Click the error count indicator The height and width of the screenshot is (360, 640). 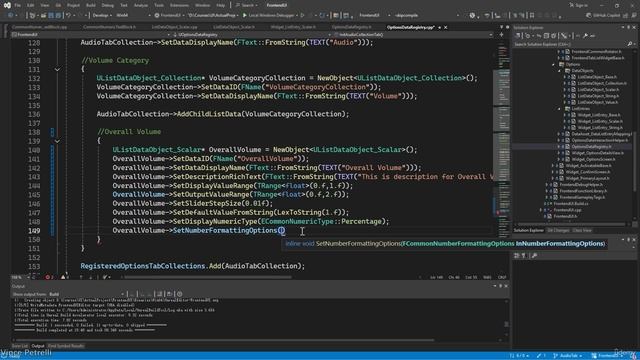point(49,277)
